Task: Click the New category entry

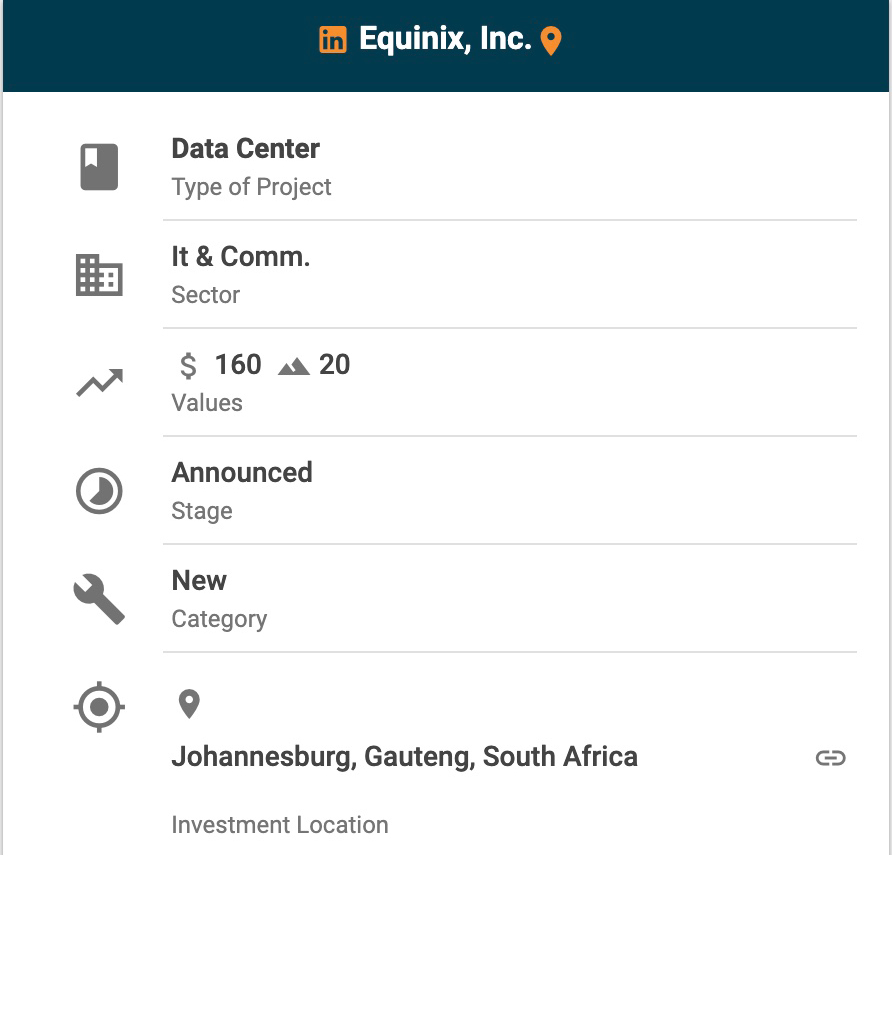Action: coord(199,581)
